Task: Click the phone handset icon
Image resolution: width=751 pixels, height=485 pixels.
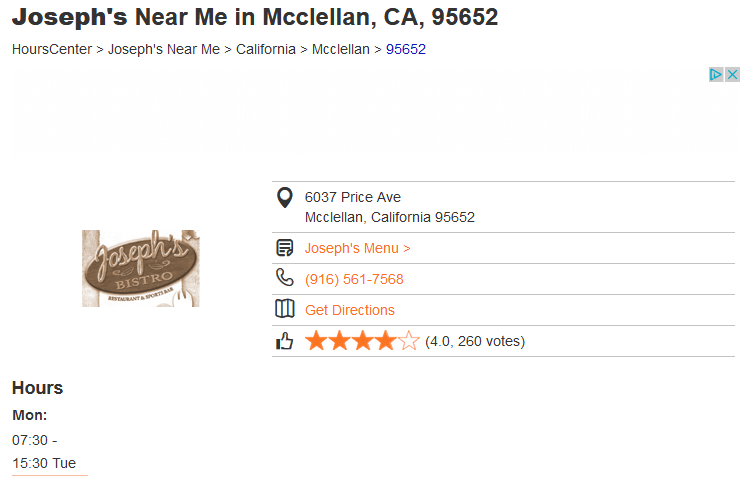Action: pyautogui.click(x=284, y=278)
